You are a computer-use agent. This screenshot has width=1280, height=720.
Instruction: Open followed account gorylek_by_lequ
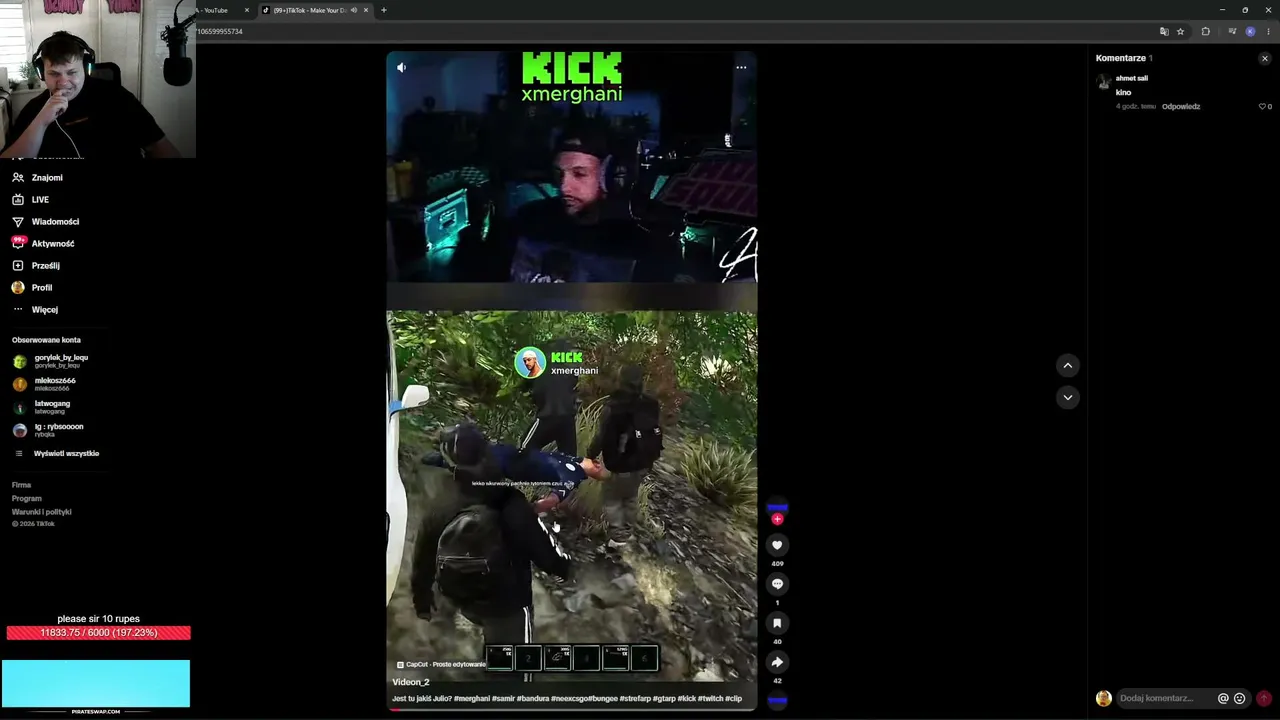click(x=61, y=360)
